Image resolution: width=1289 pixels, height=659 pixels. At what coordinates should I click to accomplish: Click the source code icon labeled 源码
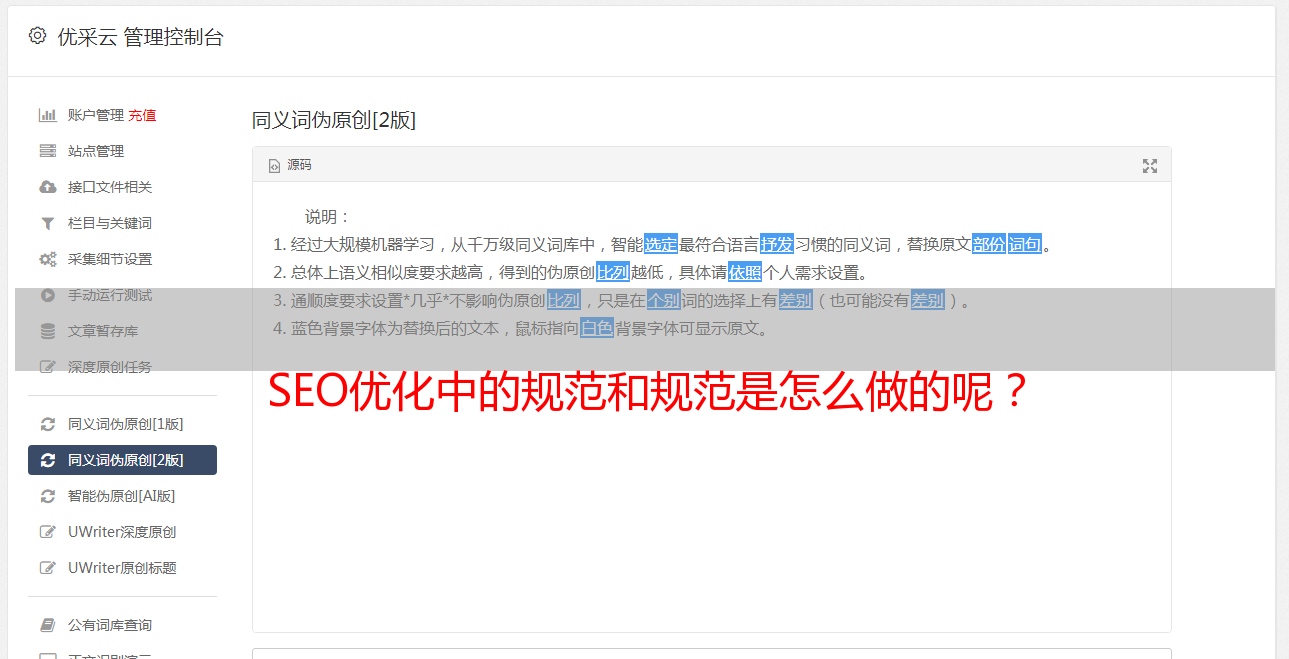pyautogui.click(x=290, y=165)
